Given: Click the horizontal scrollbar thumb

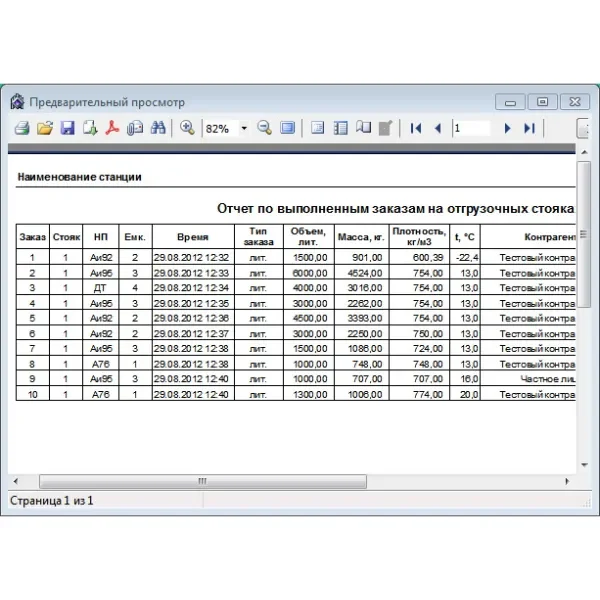Looking at the screenshot, I should [x=203, y=481].
